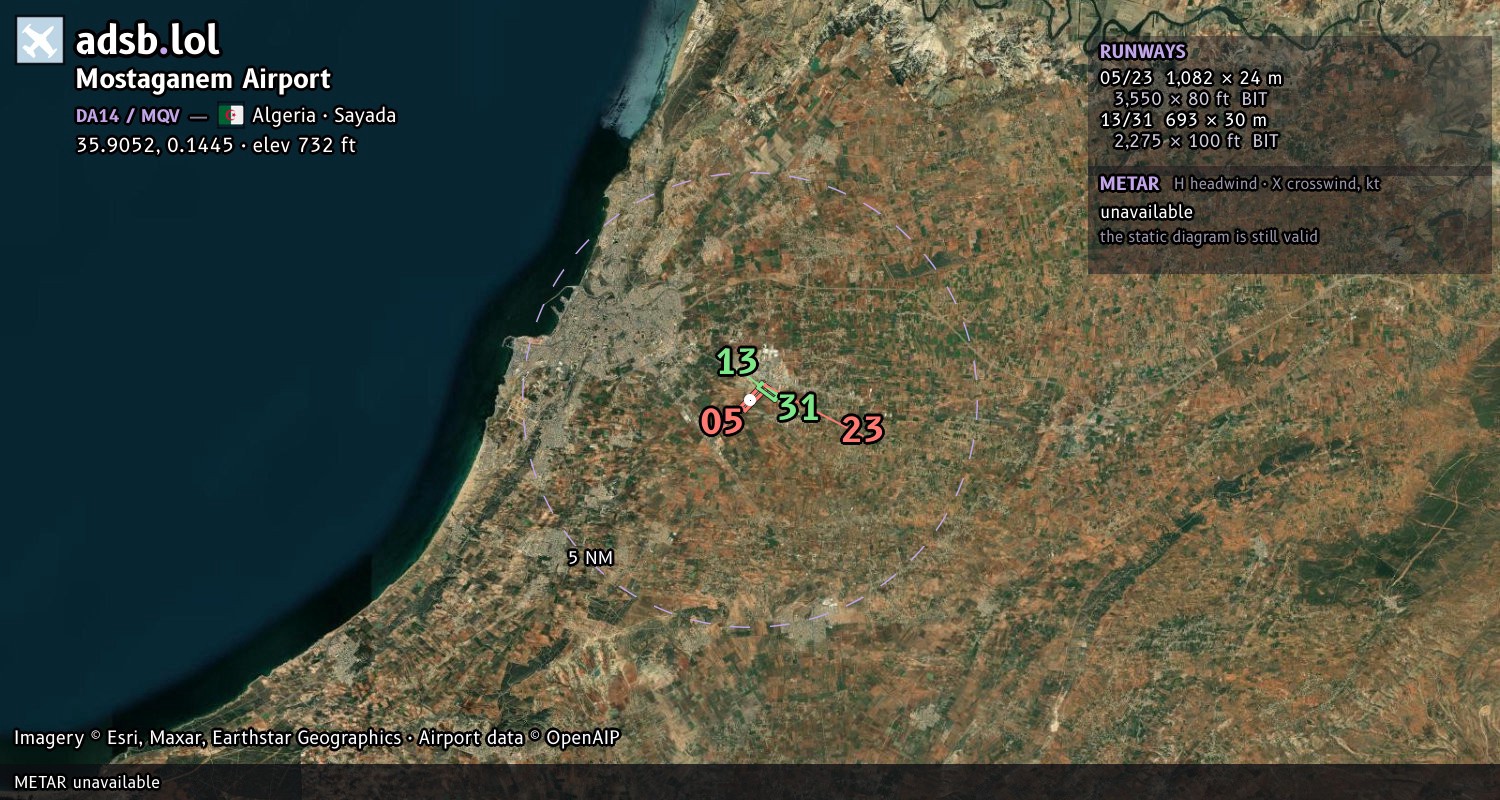Image resolution: width=1500 pixels, height=800 pixels.
Task: Click the RUNWAYS panel heading
Action: click(1142, 52)
